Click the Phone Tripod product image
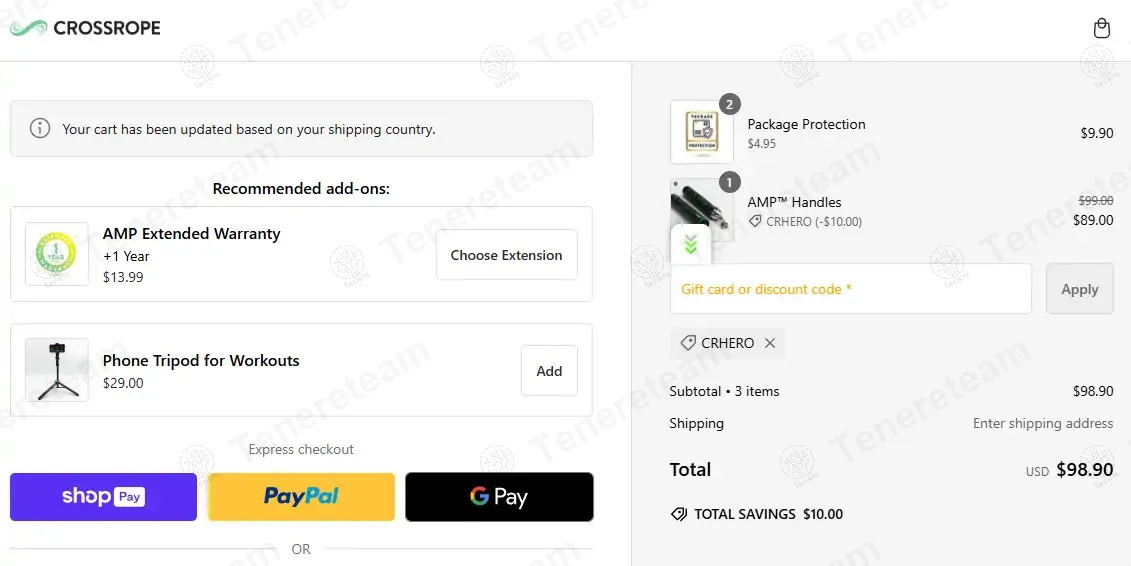This screenshot has width=1131, height=566. (57, 370)
